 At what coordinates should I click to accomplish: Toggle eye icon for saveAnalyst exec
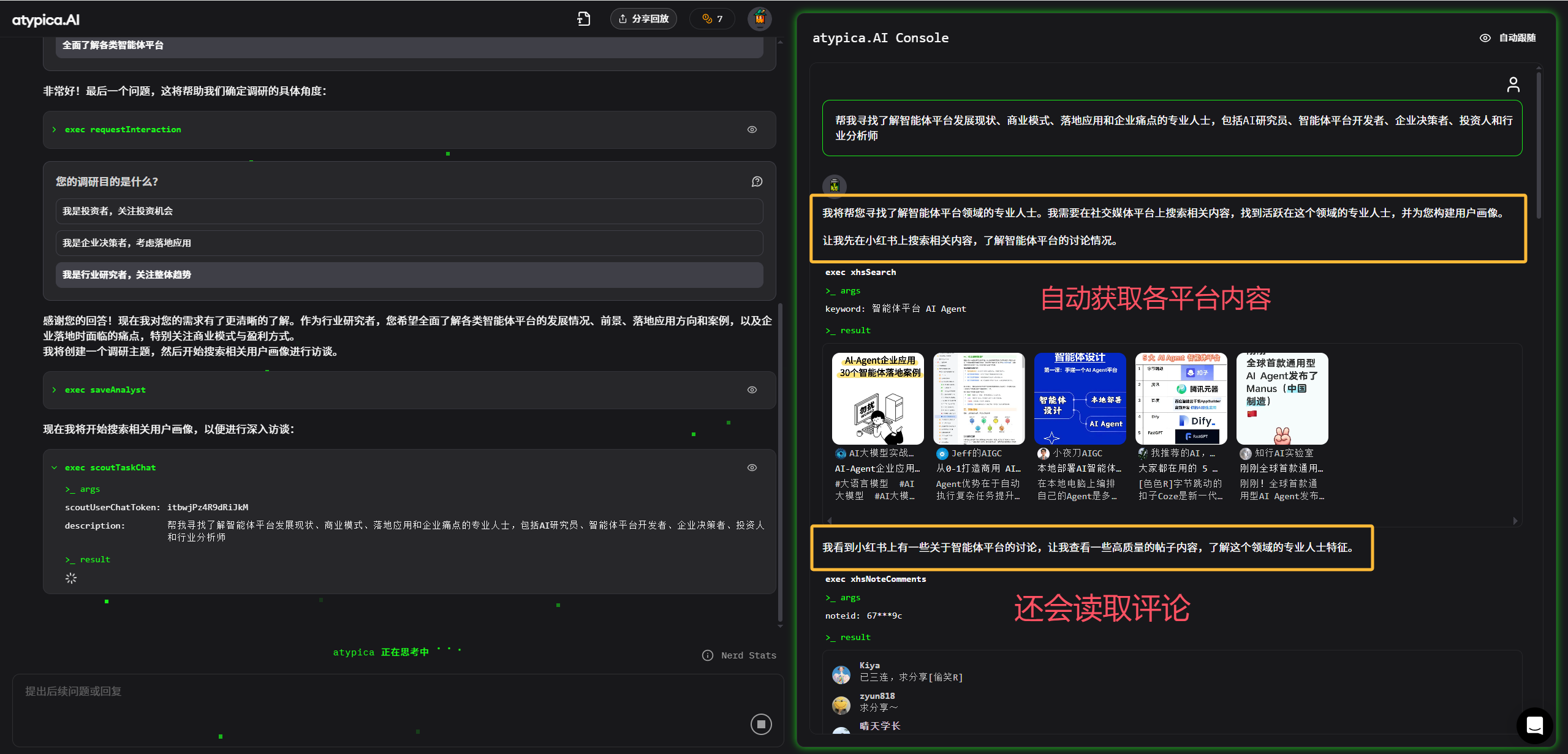[x=752, y=390]
